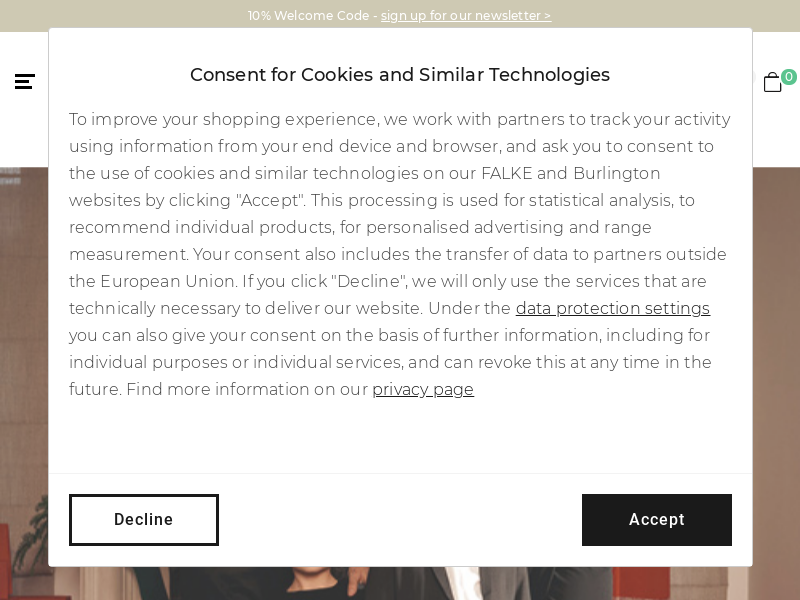Click the white header area below the hamburger icon
The width and height of the screenshot is (800, 600).
[x=24, y=130]
